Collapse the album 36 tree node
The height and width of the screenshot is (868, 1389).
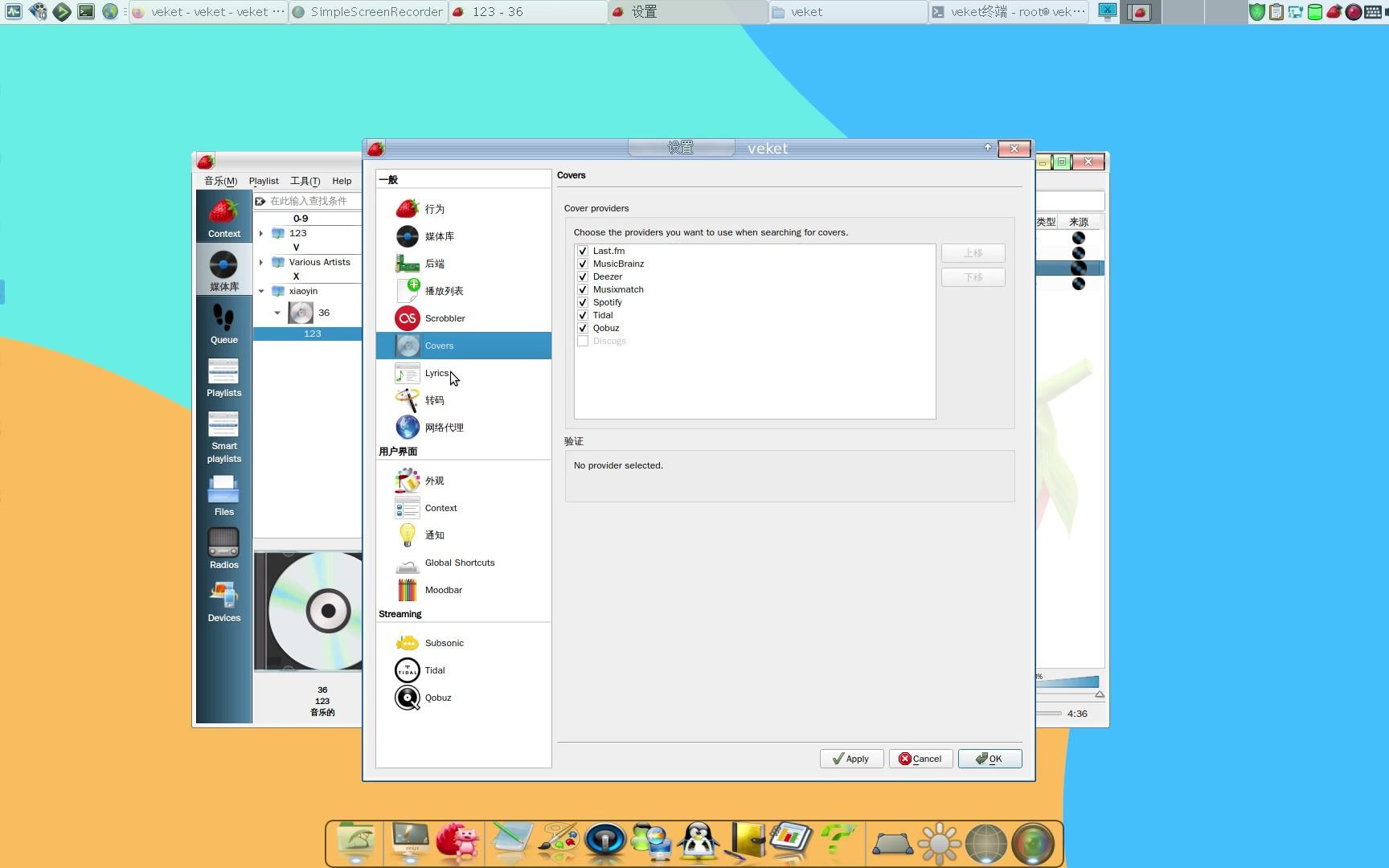pyautogui.click(x=277, y=313)
